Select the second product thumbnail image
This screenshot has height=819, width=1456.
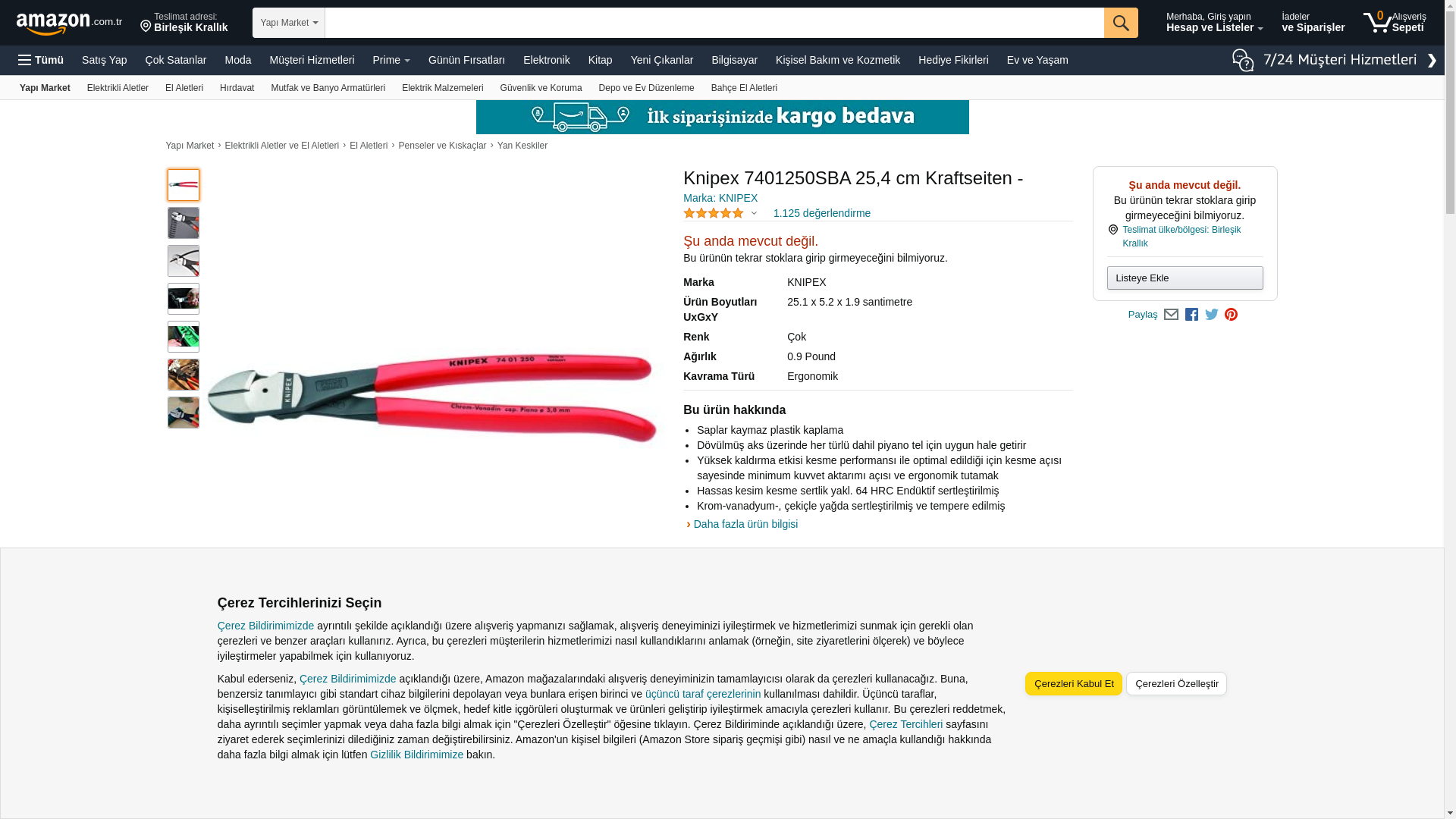point(184,223)
